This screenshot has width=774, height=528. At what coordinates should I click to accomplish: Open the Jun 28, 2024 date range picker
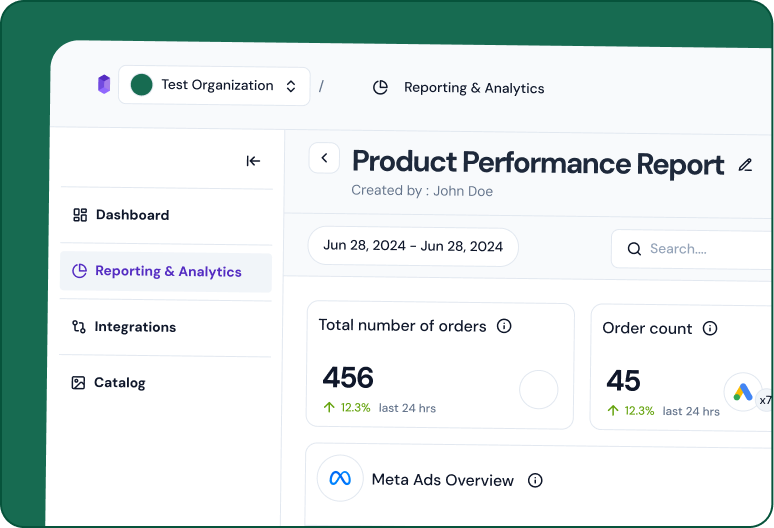[x=413, y=246]
